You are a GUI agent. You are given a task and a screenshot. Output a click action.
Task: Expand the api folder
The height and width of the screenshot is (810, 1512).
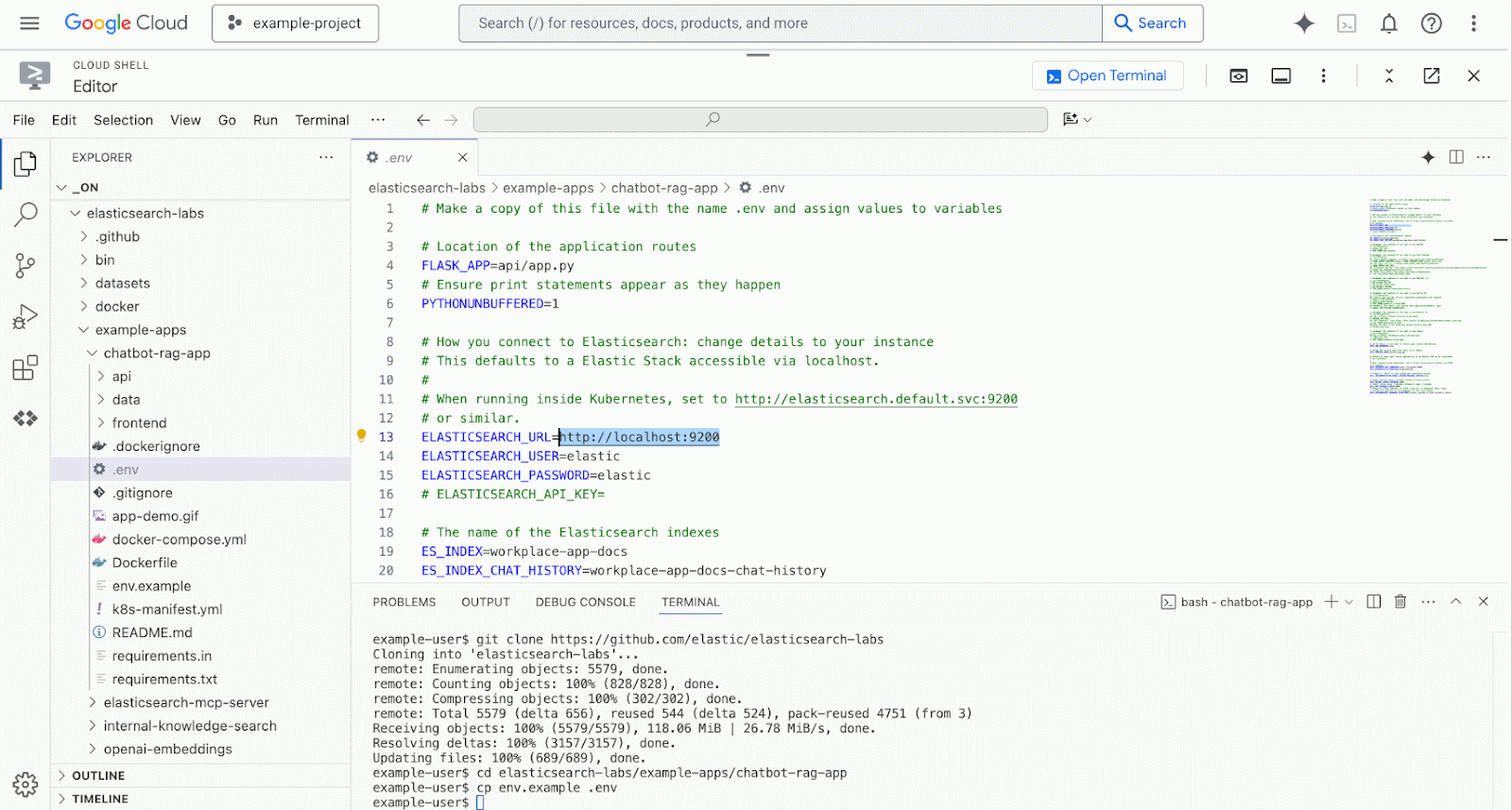(x=121, y=376)
